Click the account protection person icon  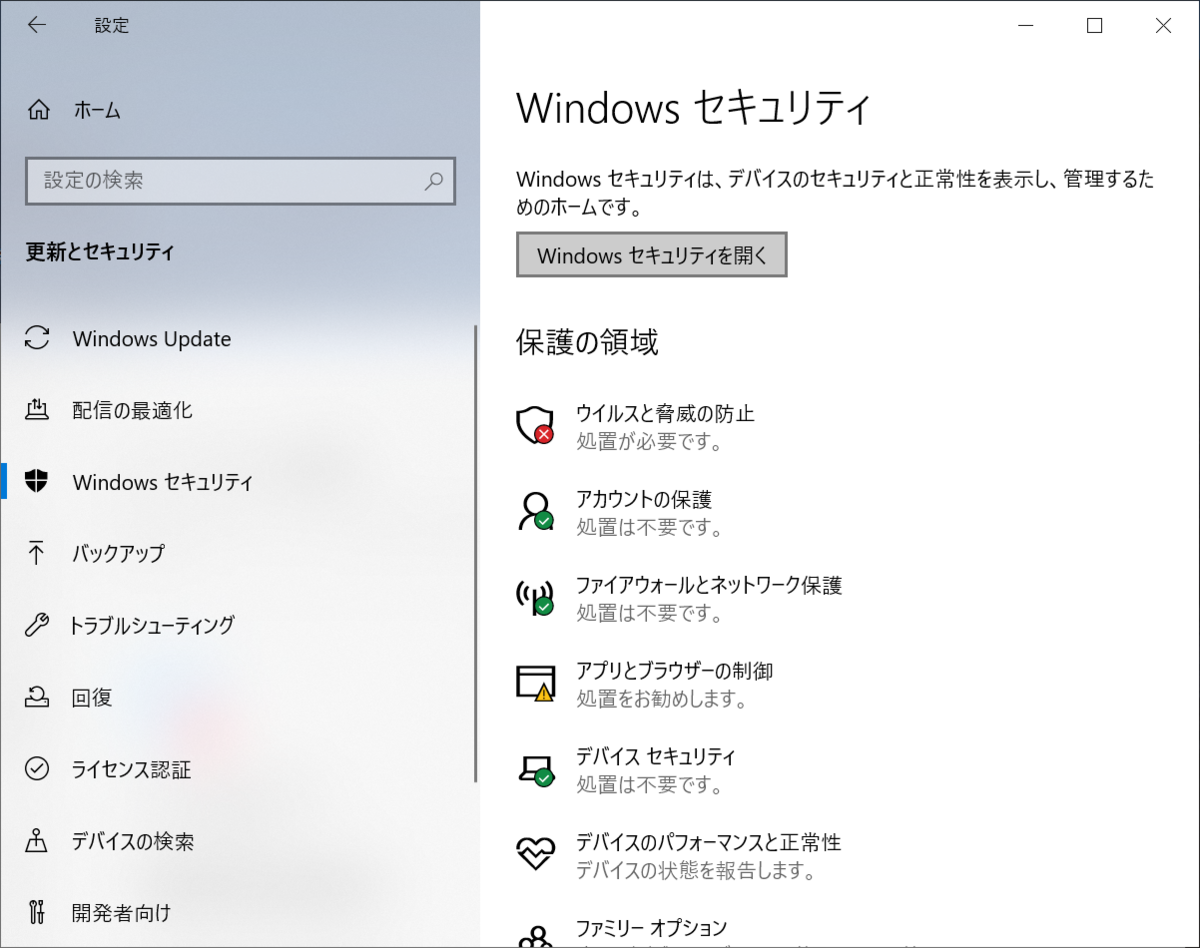[x=535, y=511]
